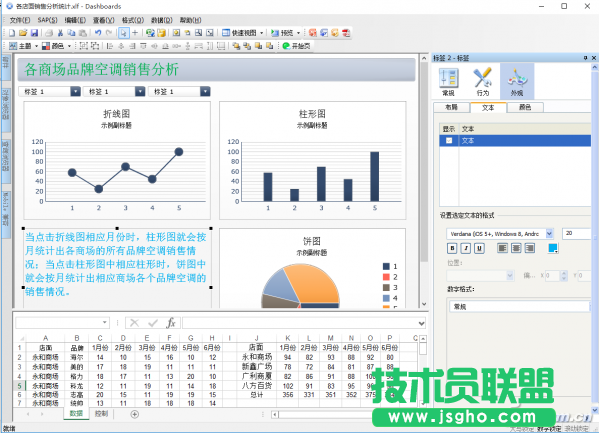Toggle the 文本 show checkbox

pos(449,141)
